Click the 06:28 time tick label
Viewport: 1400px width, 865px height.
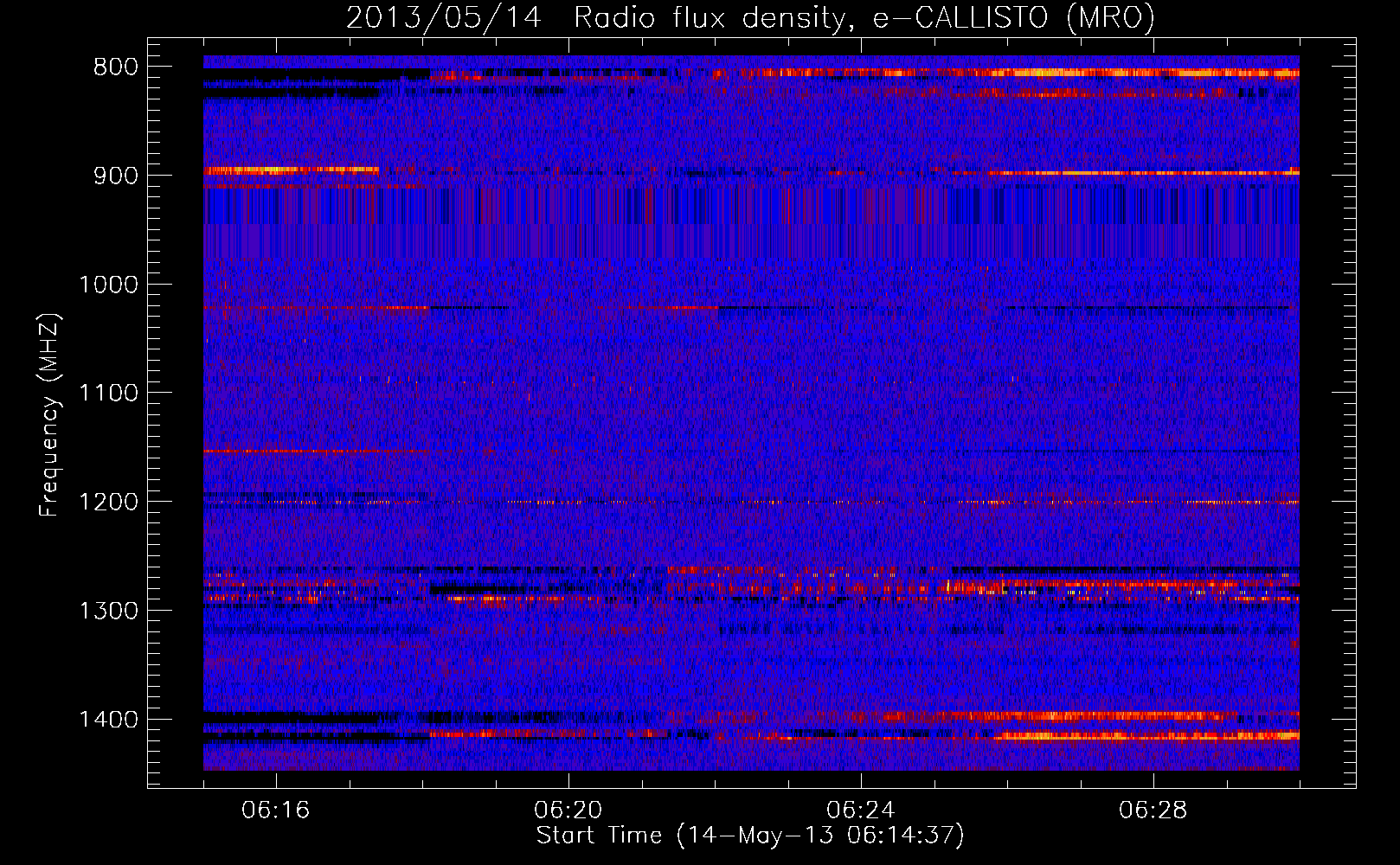[x=1153, y=811]
